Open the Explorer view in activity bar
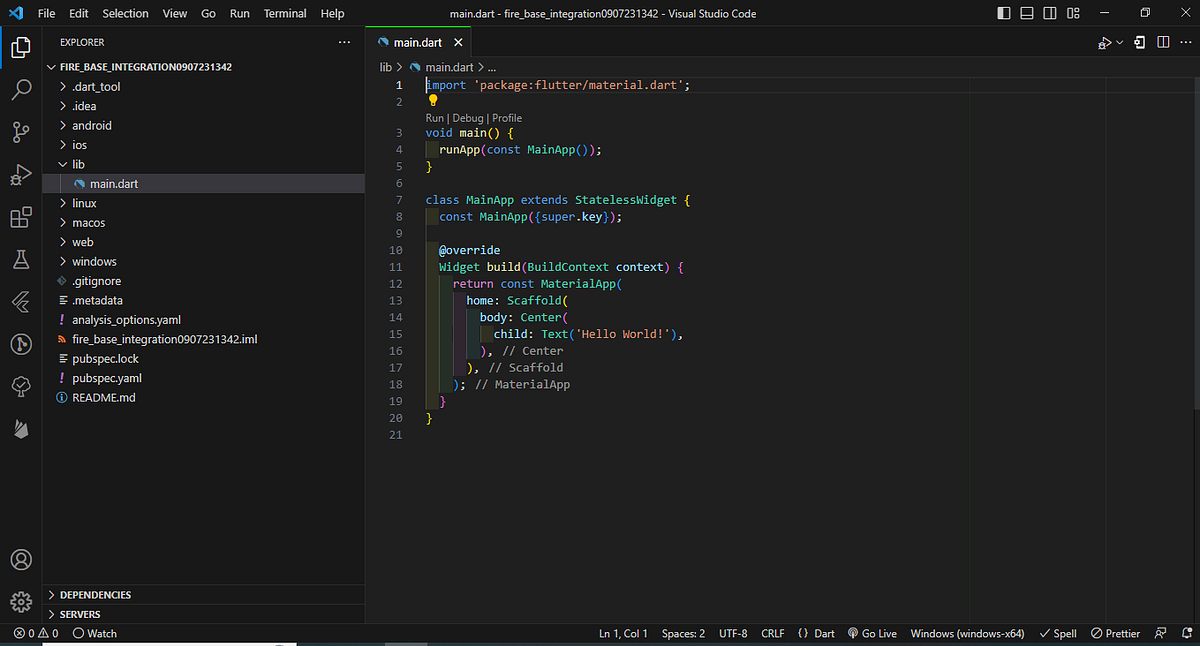Screen dimensions: 1200x646 pos(21,47)
